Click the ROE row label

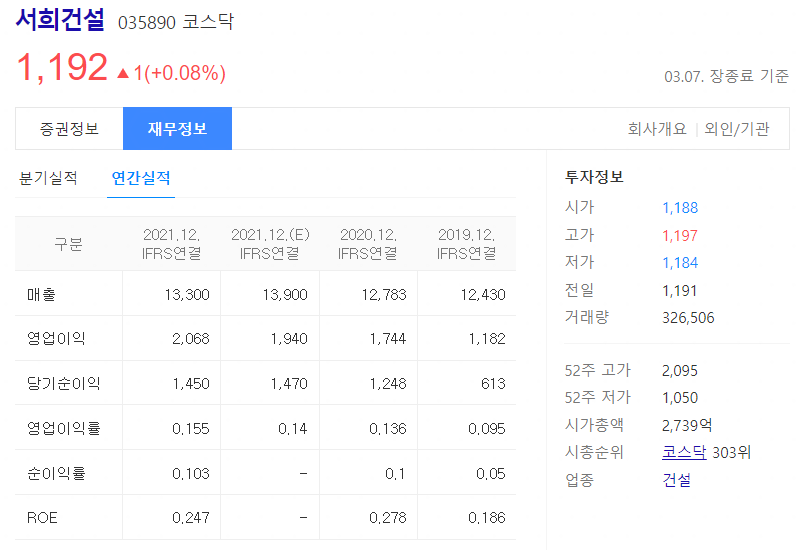click(42, 518)
